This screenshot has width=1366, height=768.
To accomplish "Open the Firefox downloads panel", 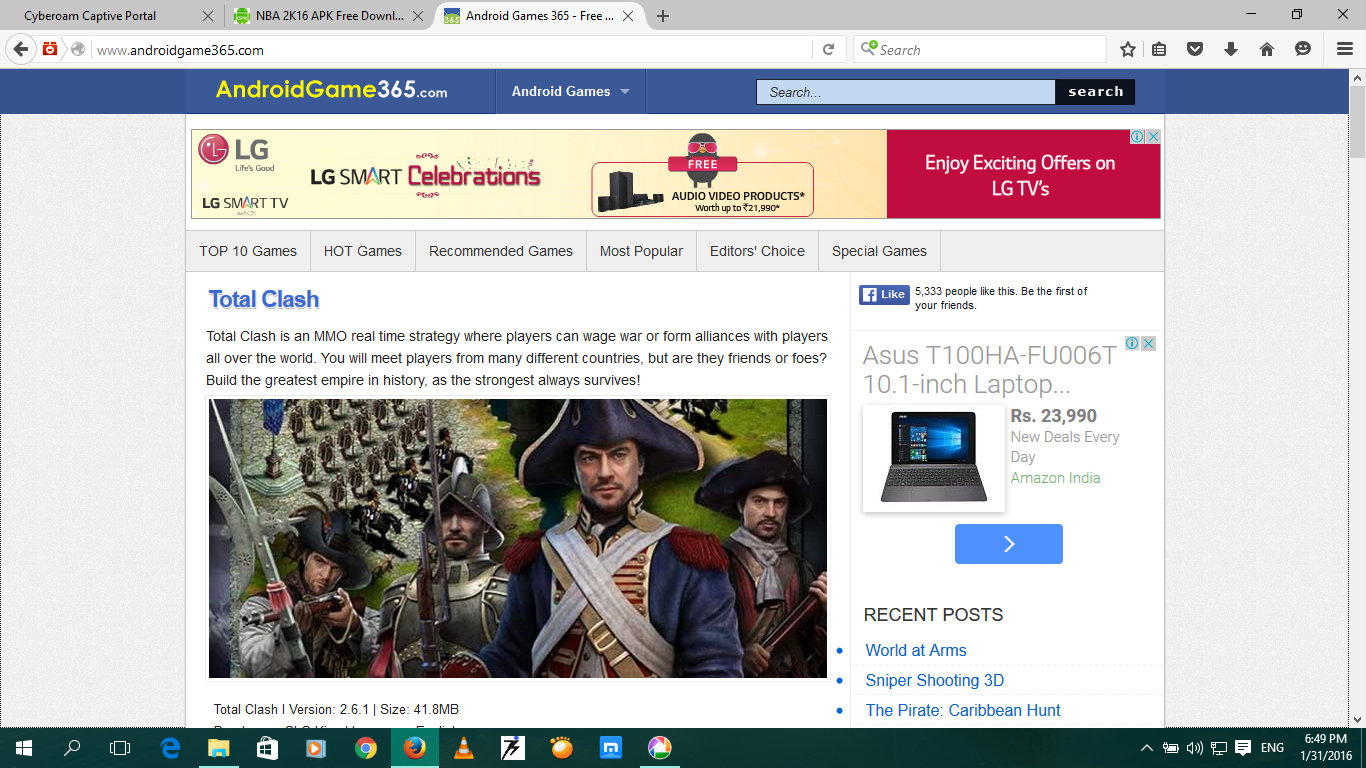I will (1231, 49).
